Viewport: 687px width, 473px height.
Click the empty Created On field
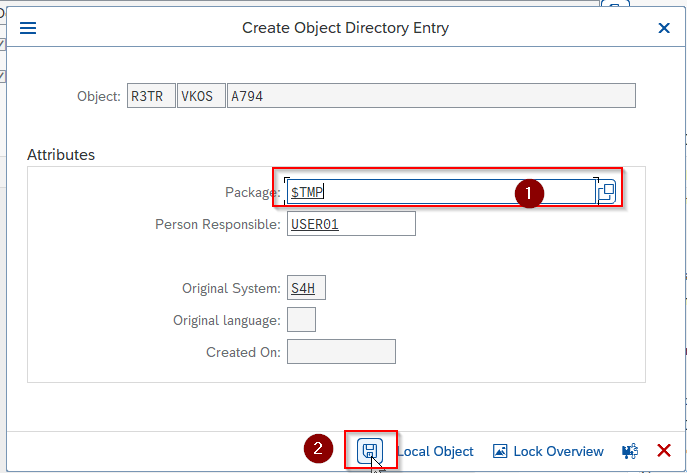click(341, 352)
